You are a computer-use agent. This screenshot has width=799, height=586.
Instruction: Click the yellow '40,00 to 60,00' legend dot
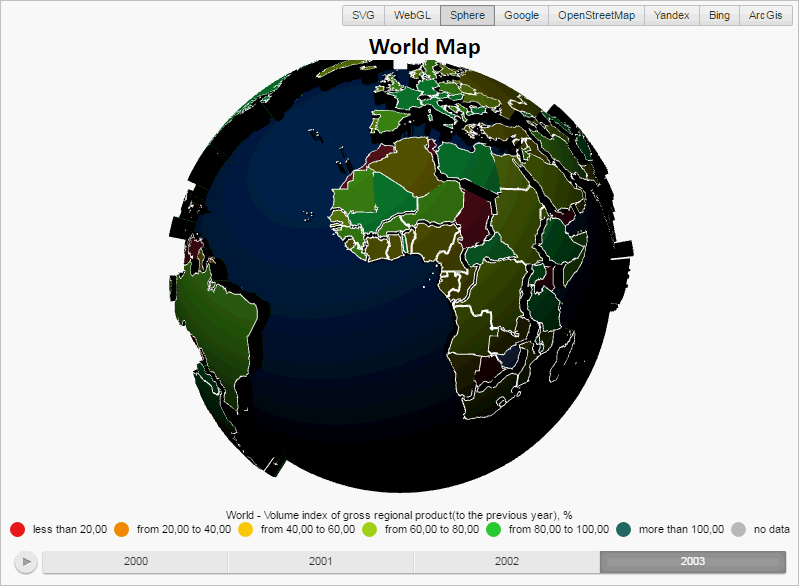[246, 529]
